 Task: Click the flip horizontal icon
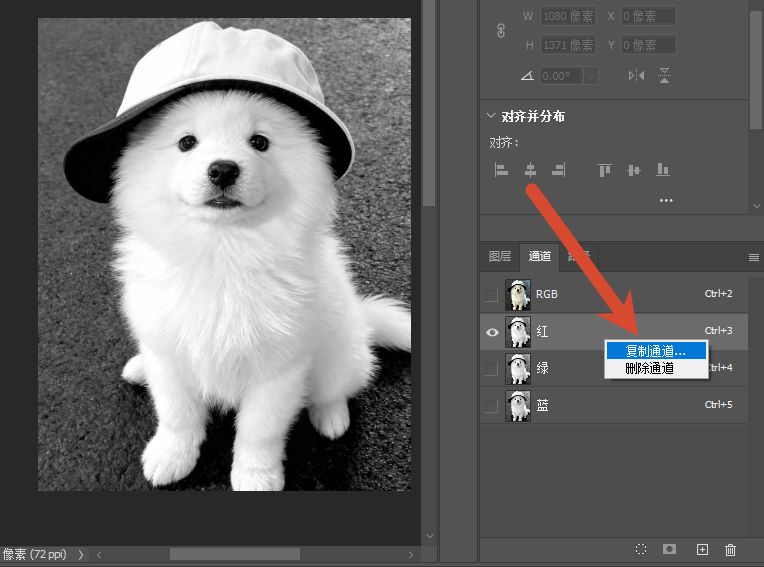tap(636, 76)
